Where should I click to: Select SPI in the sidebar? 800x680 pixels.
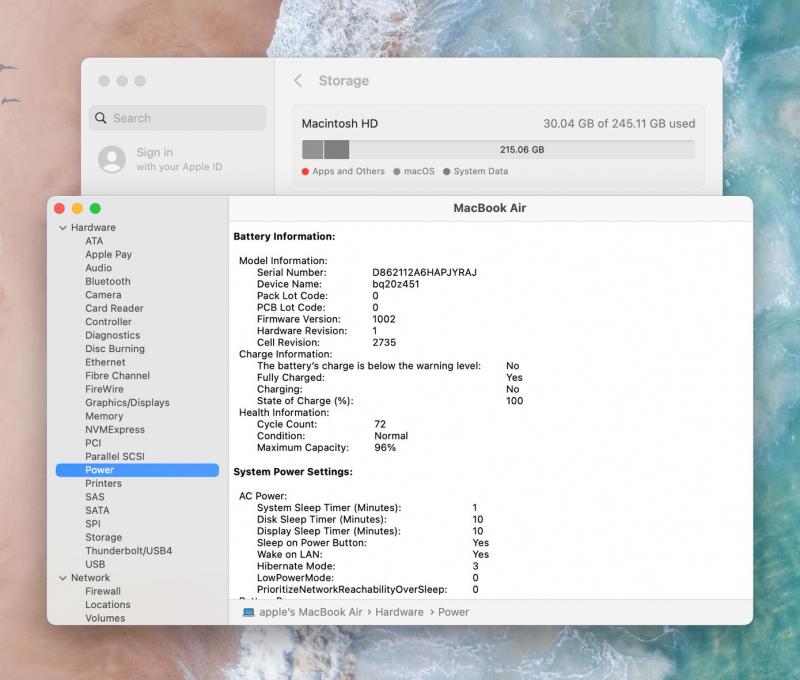coord(93,524)
